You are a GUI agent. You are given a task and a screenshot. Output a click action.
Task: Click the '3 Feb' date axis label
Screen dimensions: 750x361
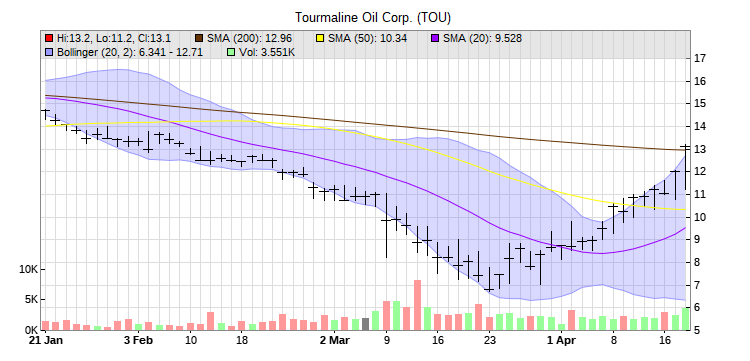click(x=138, y=340)
